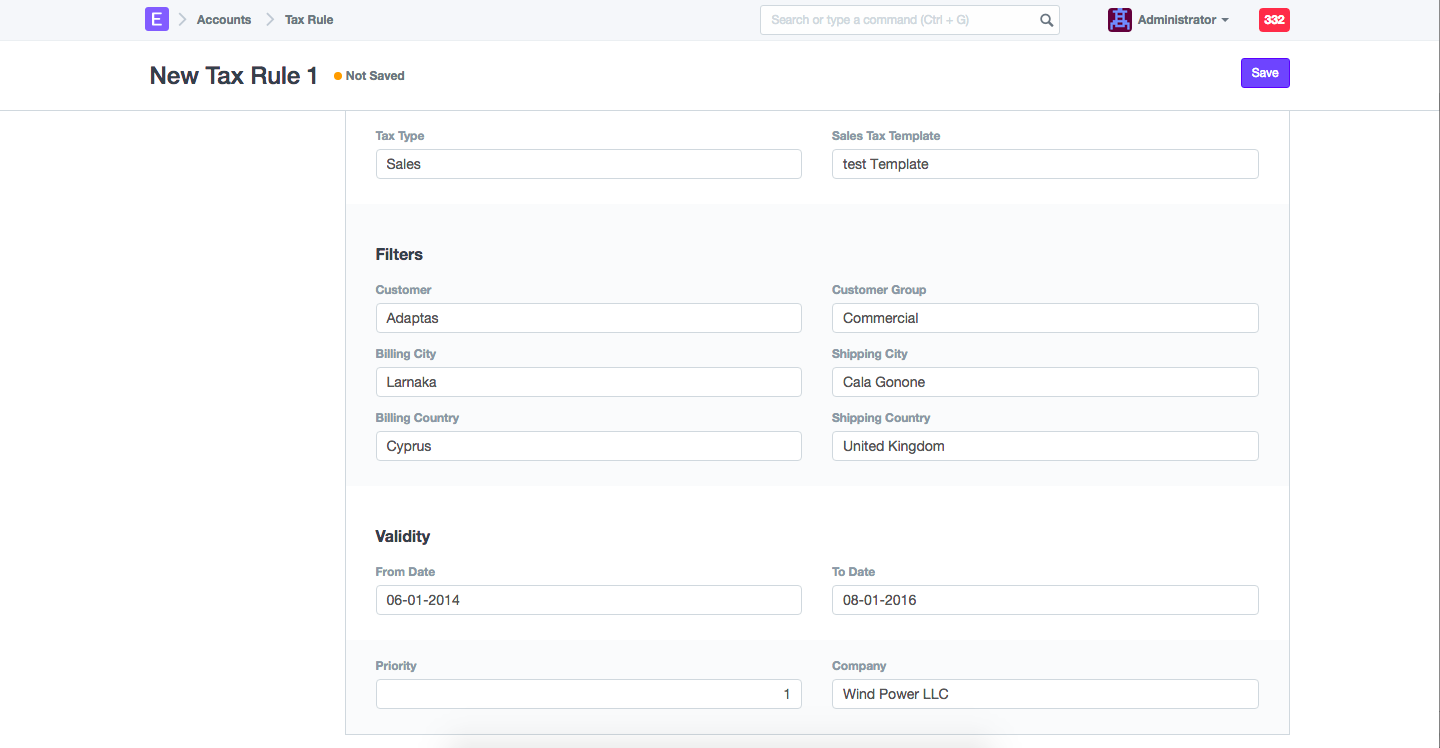This screenshot has width=1440, height=748.
Task: Open the 332 notifications badge
Action: pos(1274,20)
